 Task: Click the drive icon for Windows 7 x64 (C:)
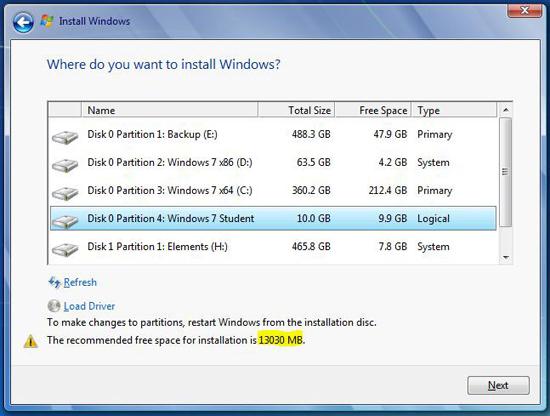pyautogui.click(x=65, y=193)
